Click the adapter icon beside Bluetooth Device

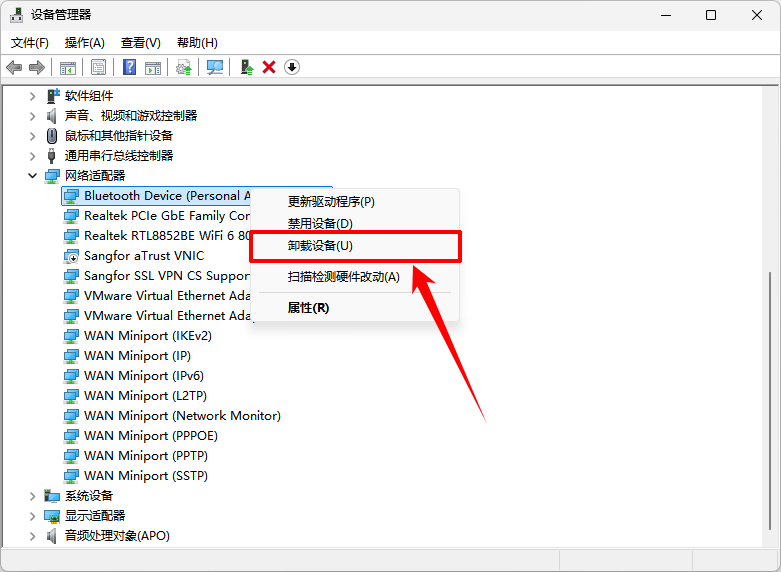tap(71, 196)
